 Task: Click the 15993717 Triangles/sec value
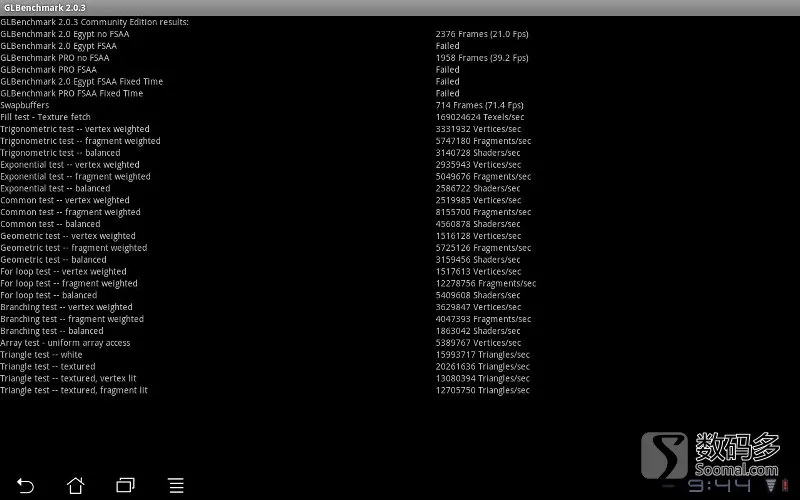(x=483, y=355)
